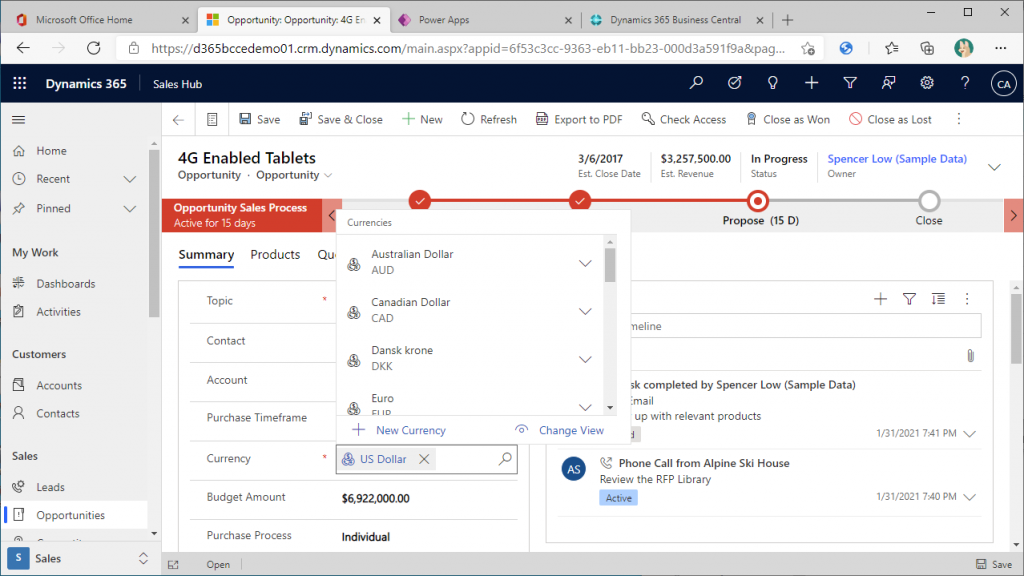Image resolution: width=1024 pixels, height=576 pixels.
Task: Mark opportunity with Close as Lost
Action: coord(890,120)
